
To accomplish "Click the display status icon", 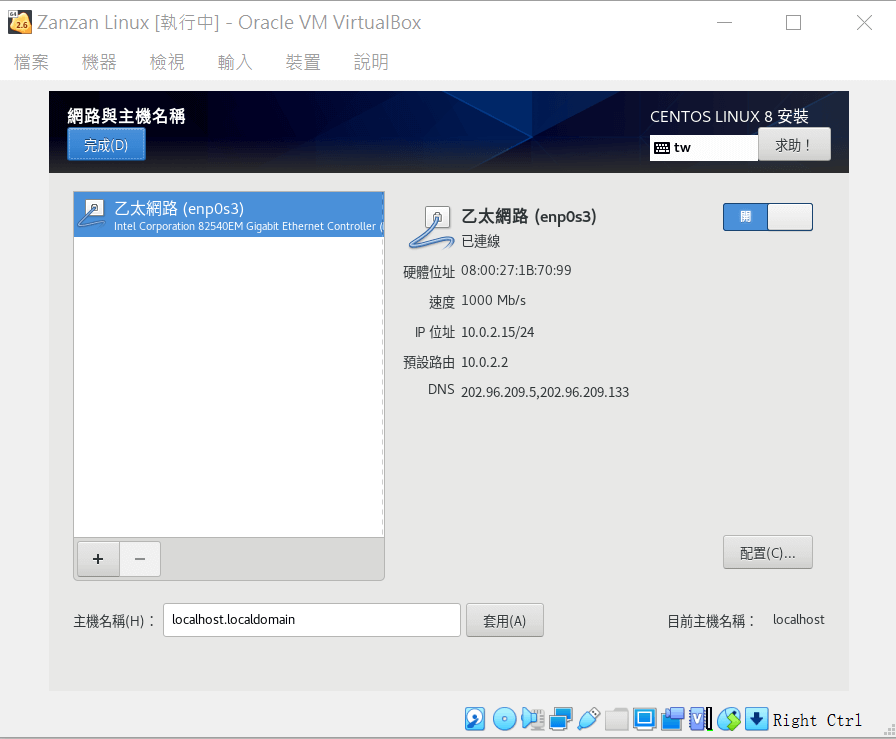I will 645,719.
